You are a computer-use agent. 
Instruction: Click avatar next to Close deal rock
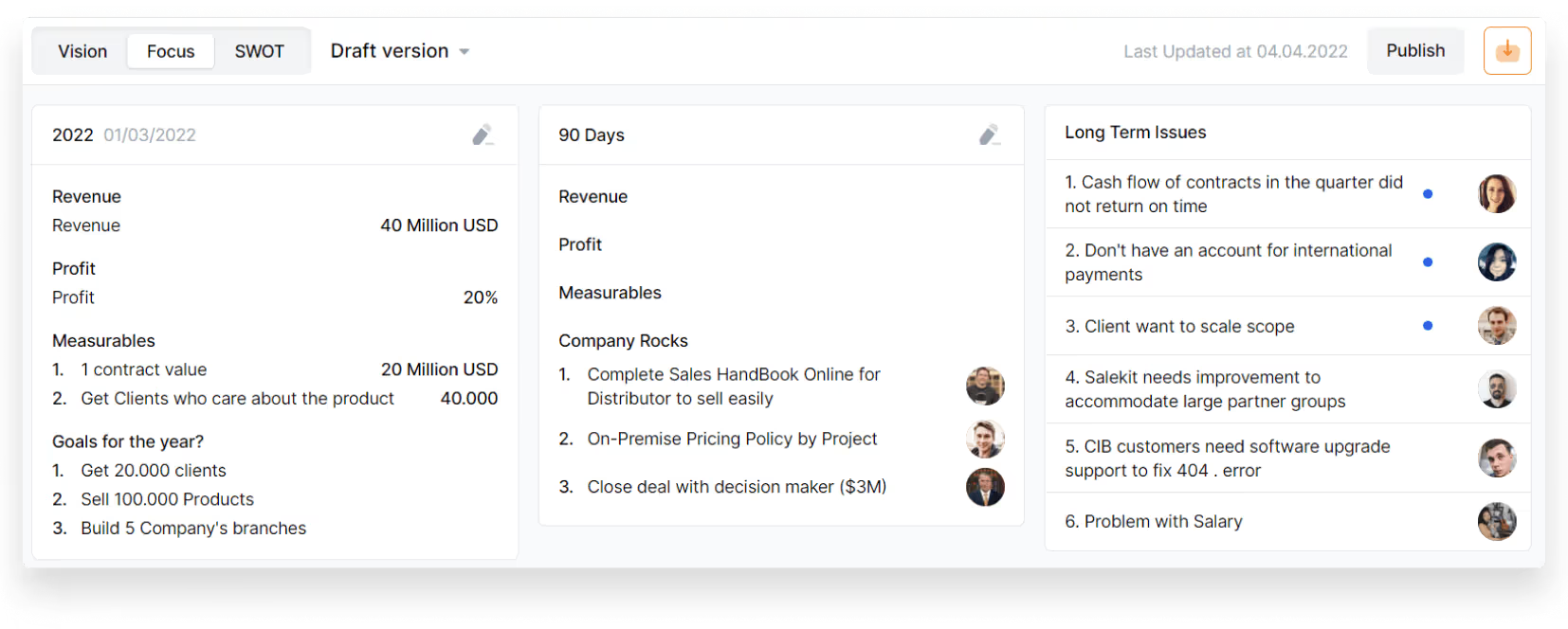click(985, 487)
